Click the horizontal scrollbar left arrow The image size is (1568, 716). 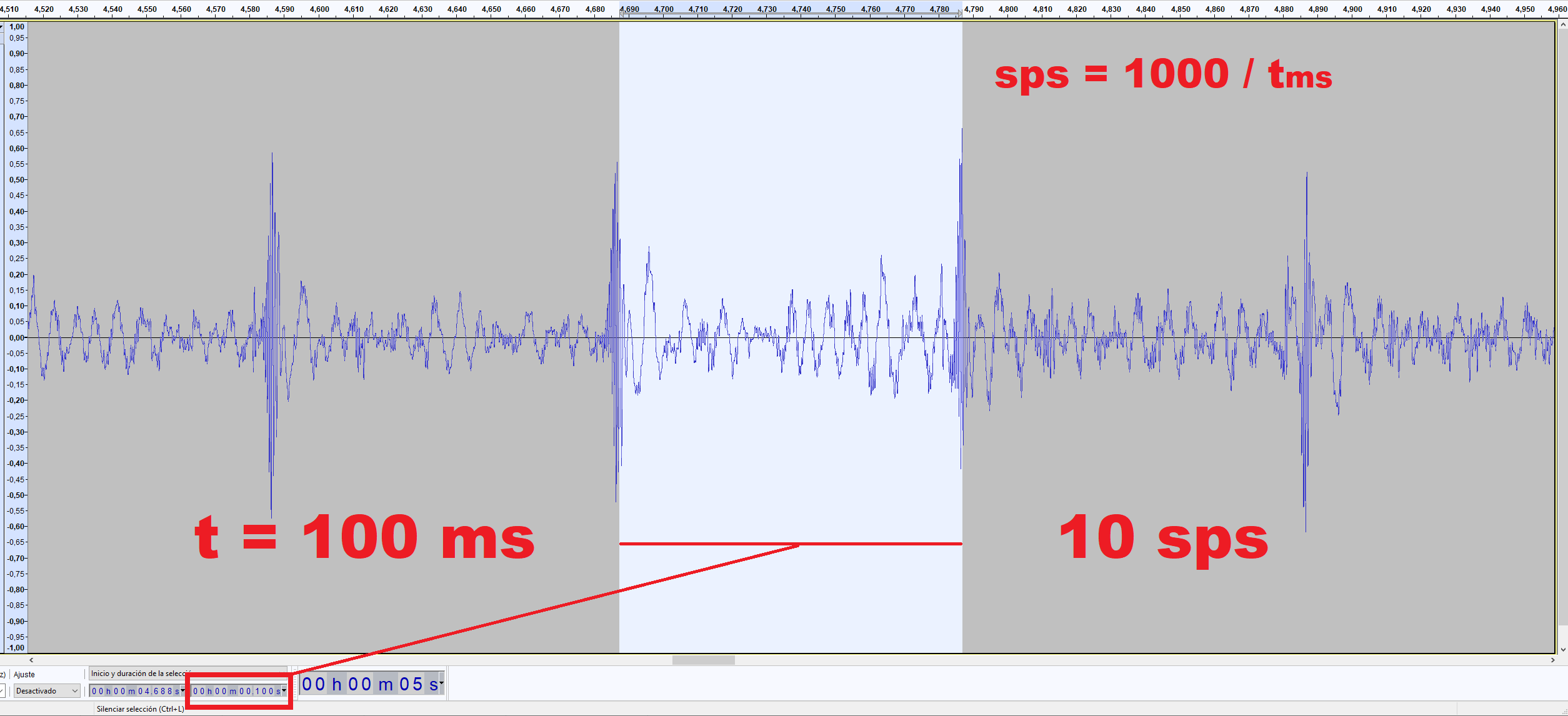pyautogui.click(x=31, y=660)
